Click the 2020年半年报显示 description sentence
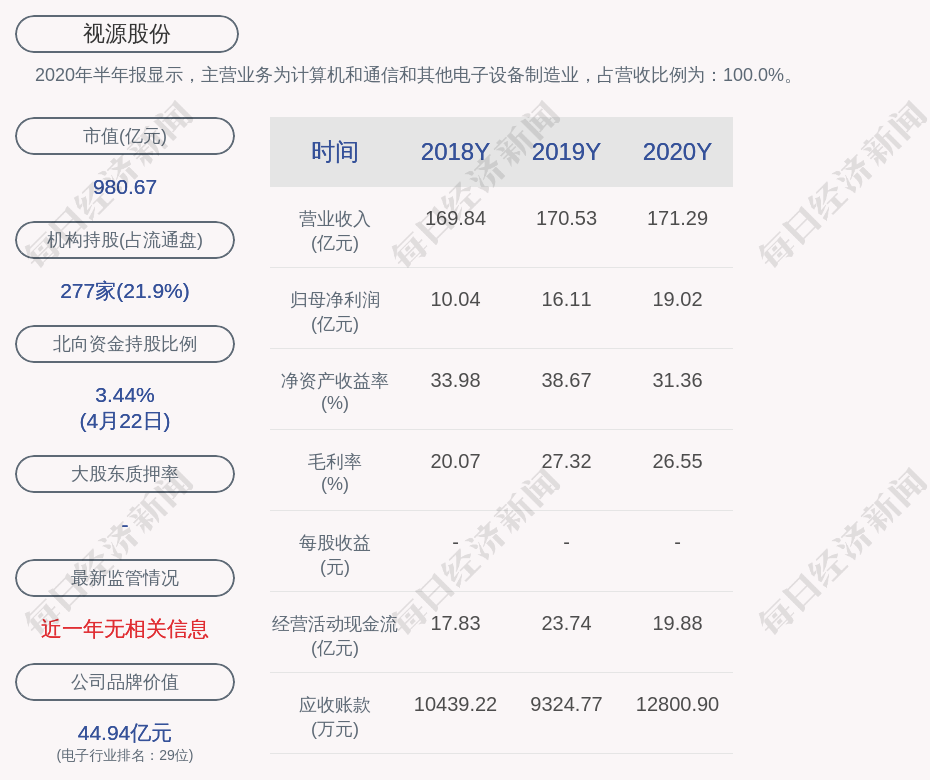The image size is (930, 780). click(415, 75)
